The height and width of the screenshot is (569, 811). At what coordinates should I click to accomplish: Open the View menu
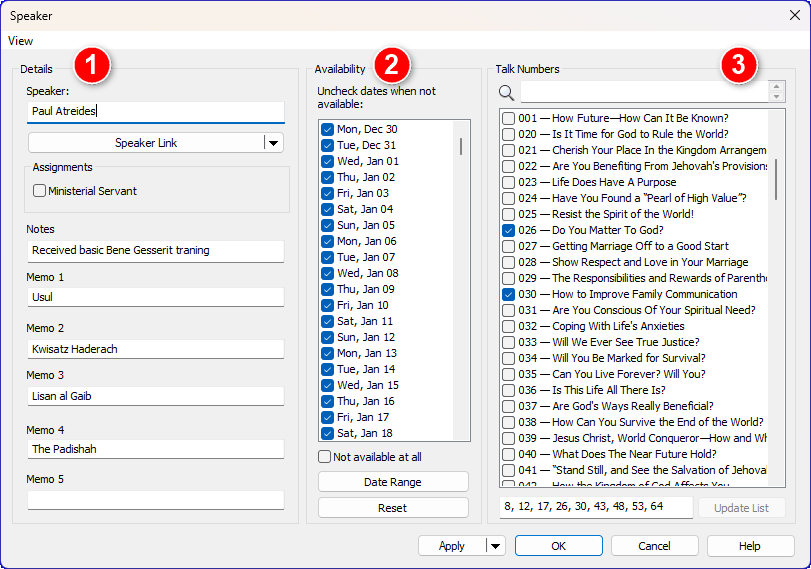[21, 41]
